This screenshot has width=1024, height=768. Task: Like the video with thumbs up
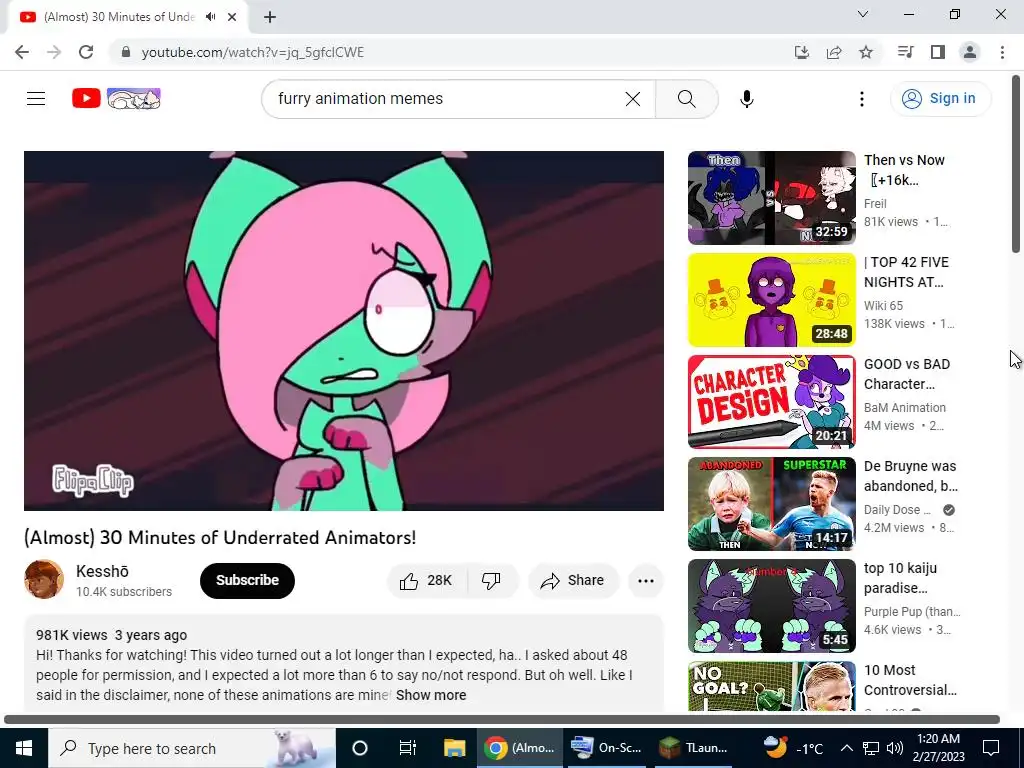point(428,581)
